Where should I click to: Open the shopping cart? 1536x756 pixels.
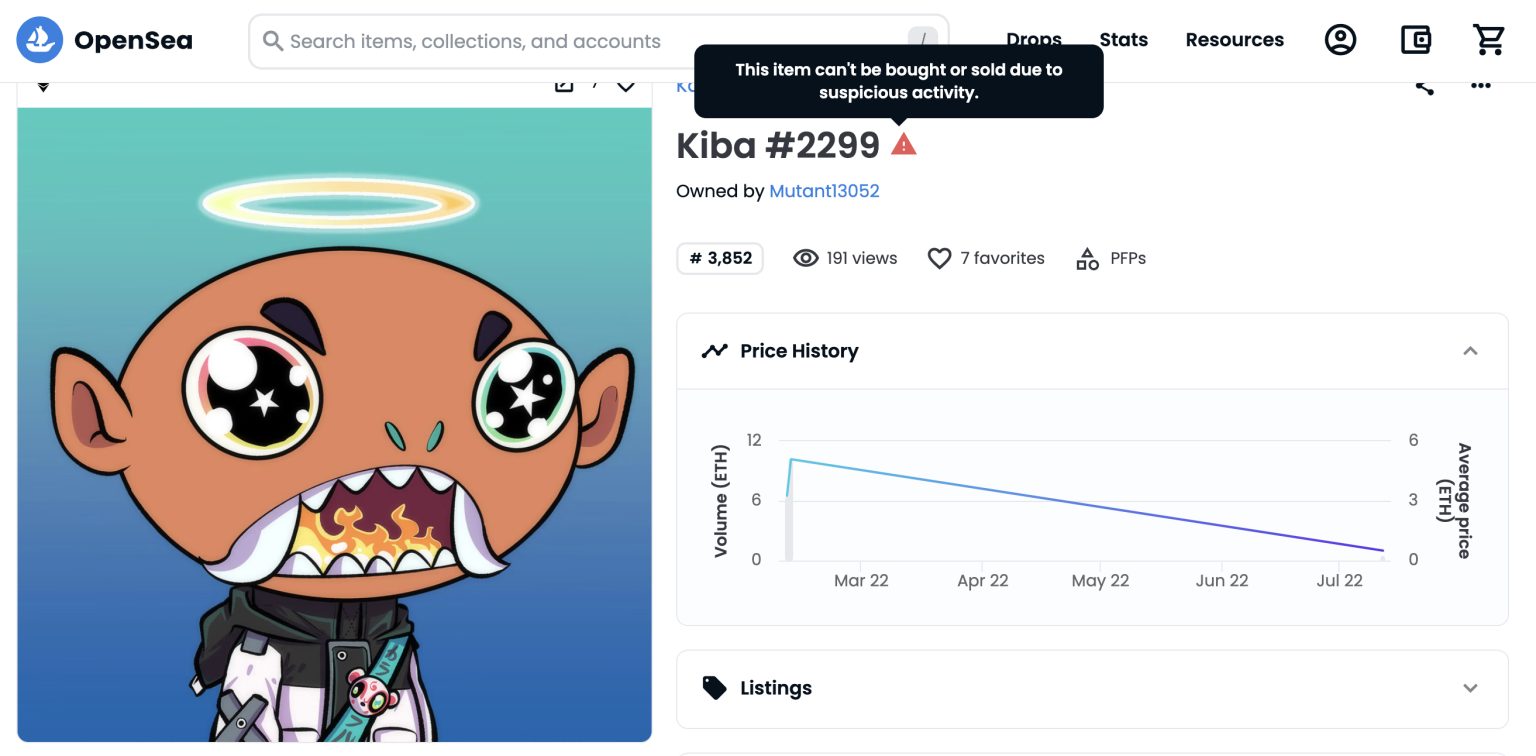pyautogui.click(x=1489, y=40)
